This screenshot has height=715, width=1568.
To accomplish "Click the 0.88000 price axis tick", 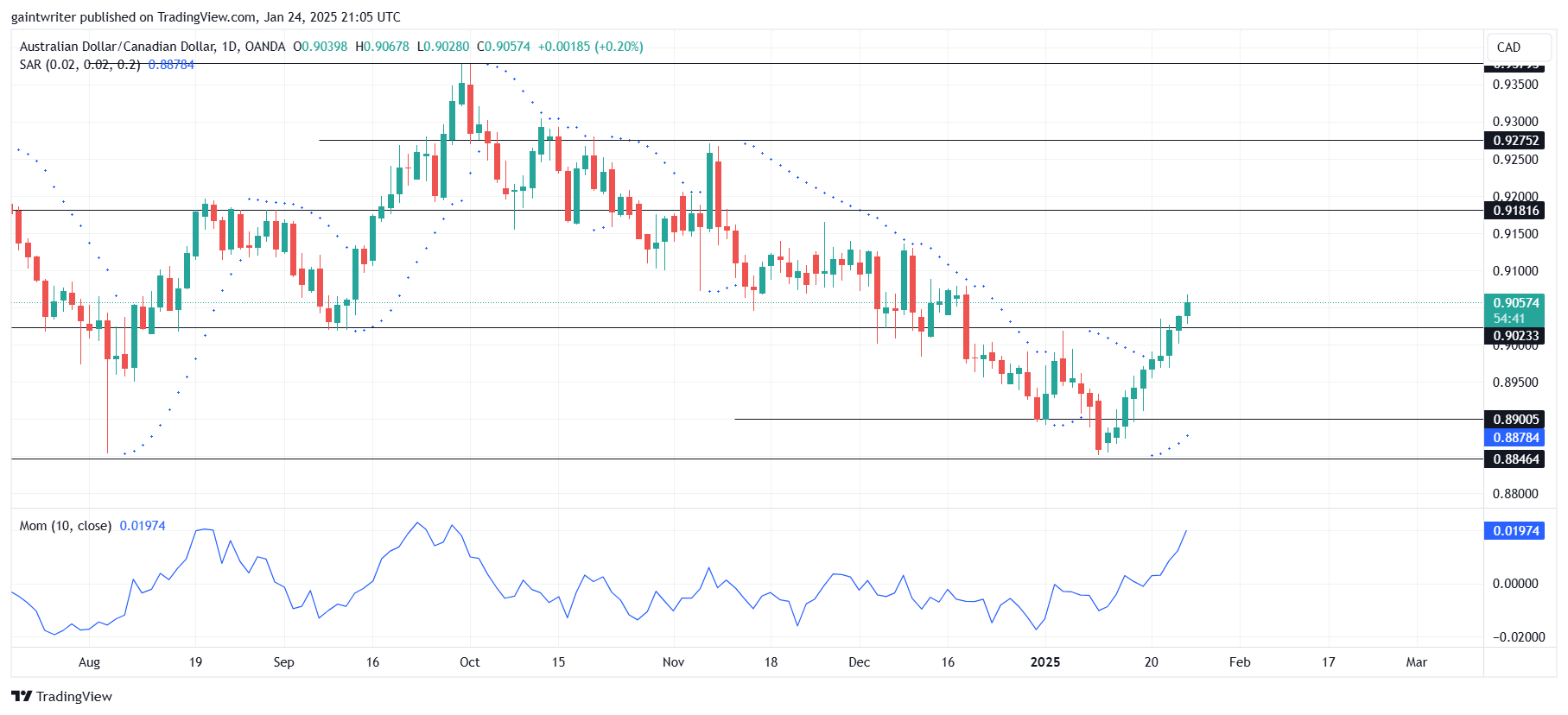I will pyautogui.click(x=1515, y=494).
